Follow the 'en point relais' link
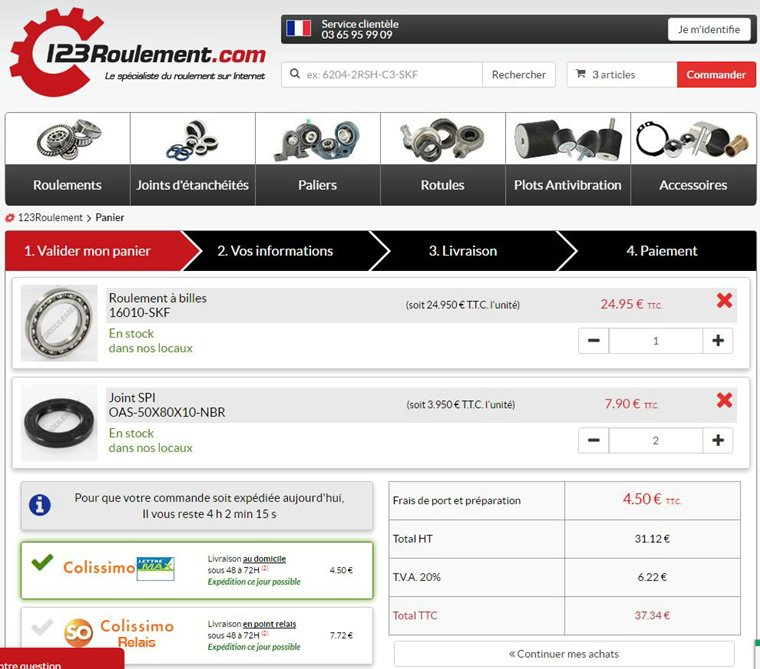 (x=269, y=624)
